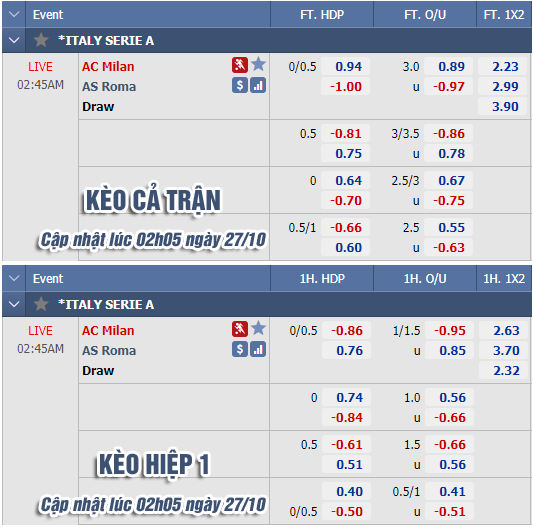The width and height of the screenshot is (533, 529).
Task: Click the red live-match icon in full-time AC Milan row
Action: click(x=240, y=65)
